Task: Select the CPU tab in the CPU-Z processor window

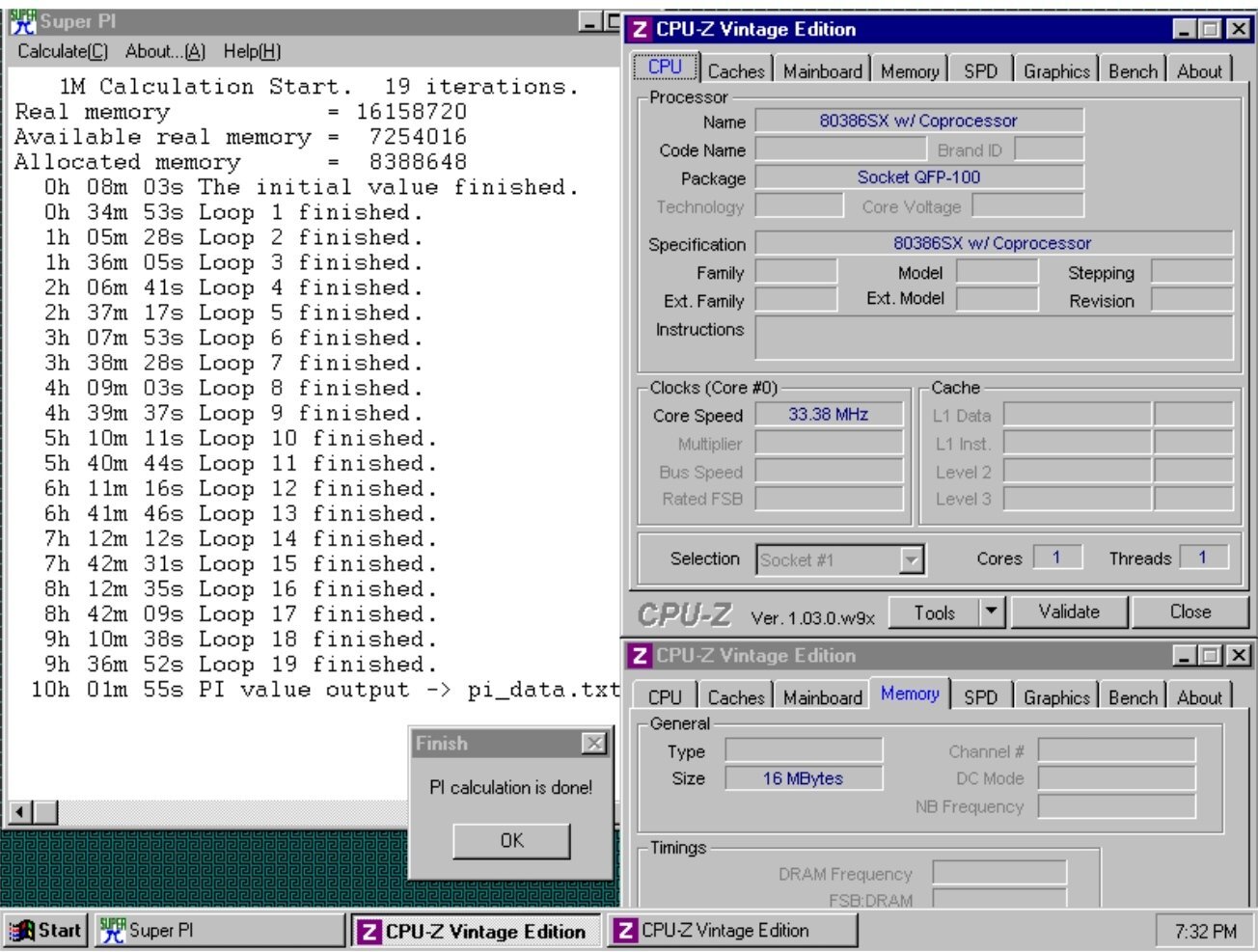Action: coord(666,68)
